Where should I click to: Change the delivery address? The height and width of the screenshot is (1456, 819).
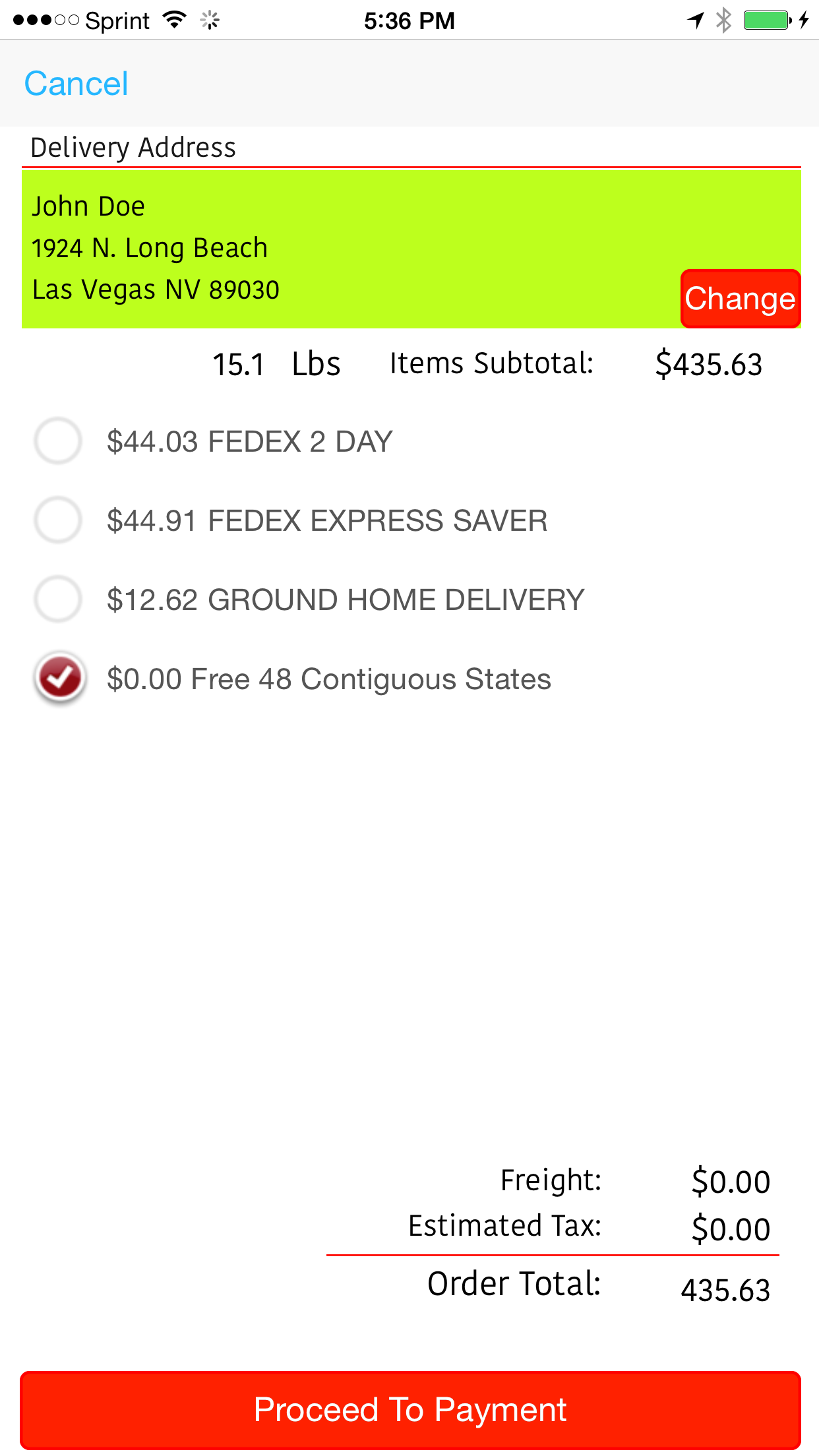click(x=741, y=299)
